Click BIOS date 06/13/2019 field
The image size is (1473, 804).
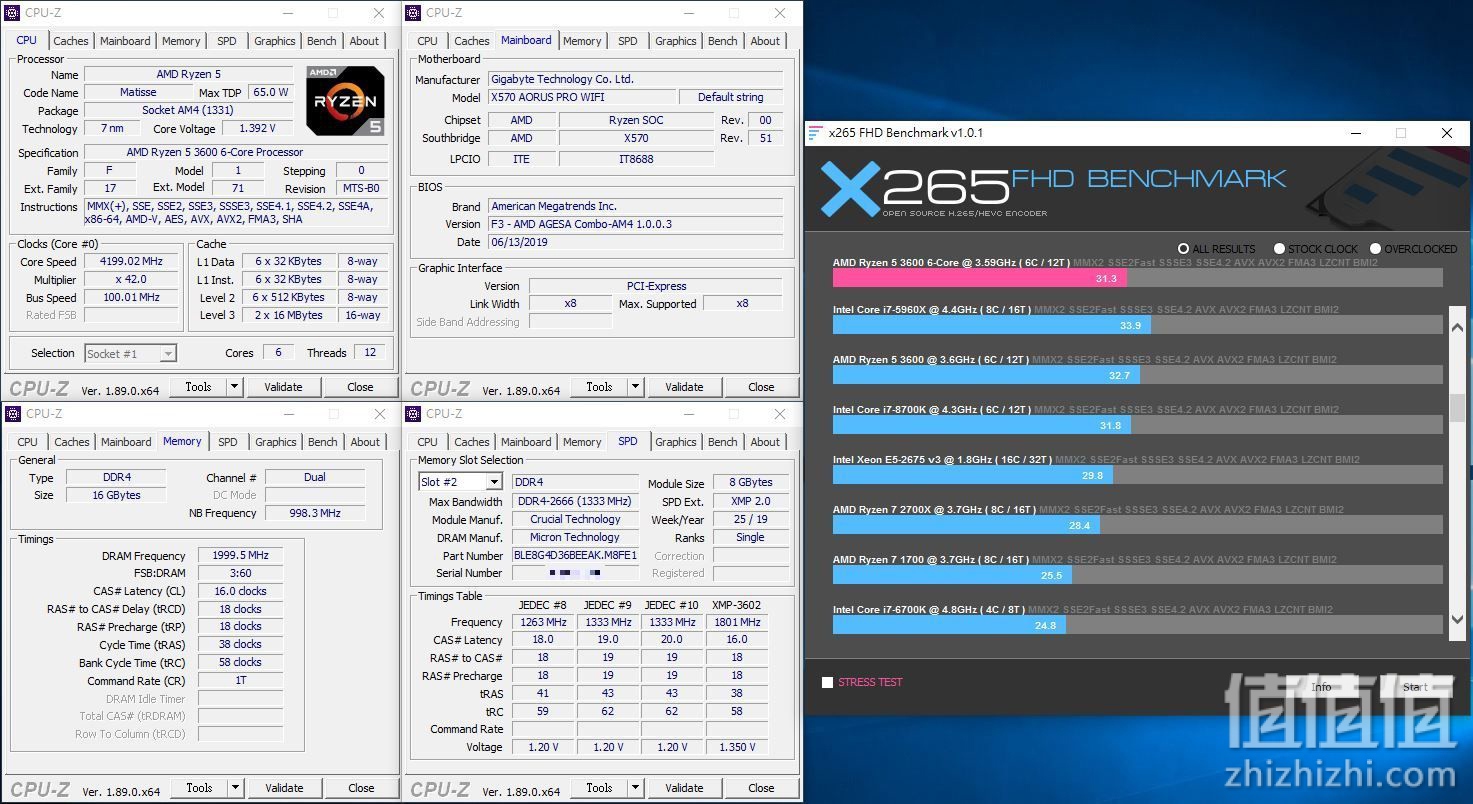[635, 241]
